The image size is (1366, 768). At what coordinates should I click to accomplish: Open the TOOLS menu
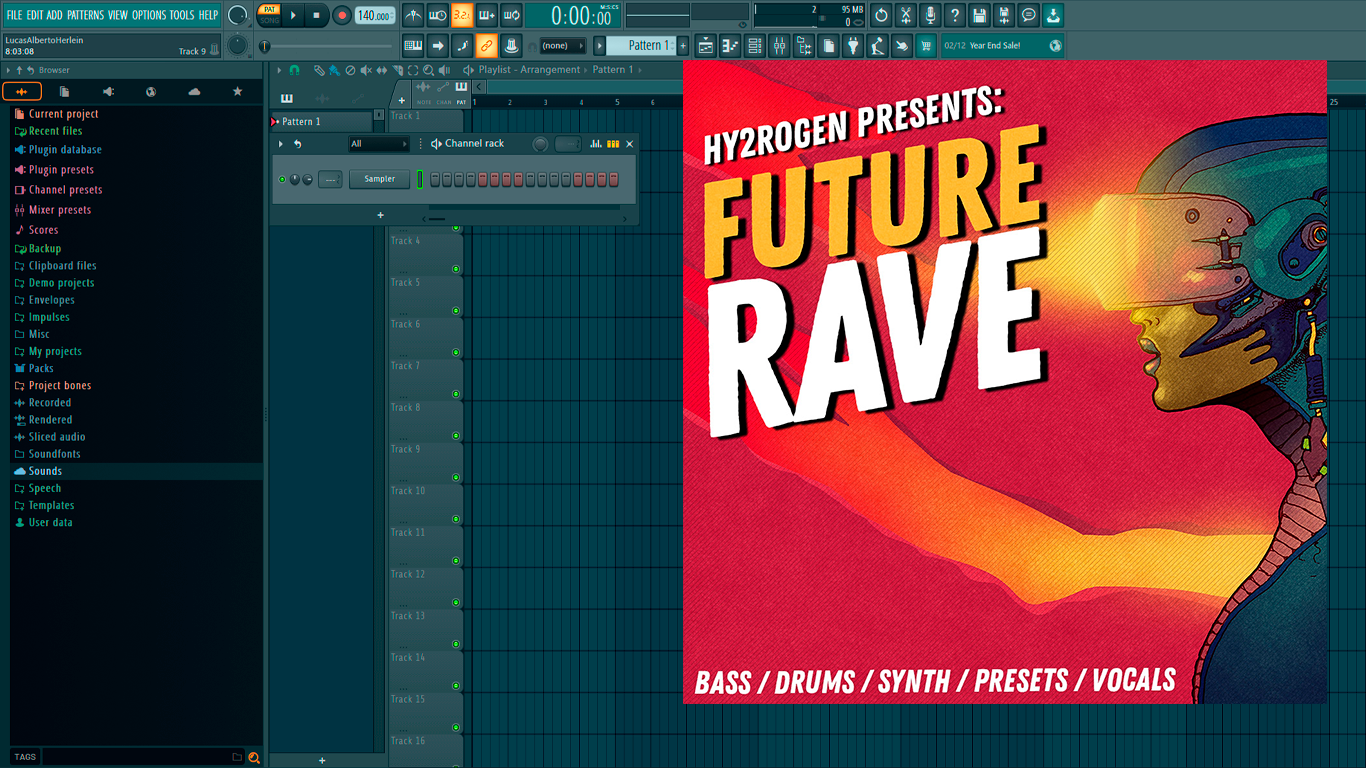click(x=182, y=15)
